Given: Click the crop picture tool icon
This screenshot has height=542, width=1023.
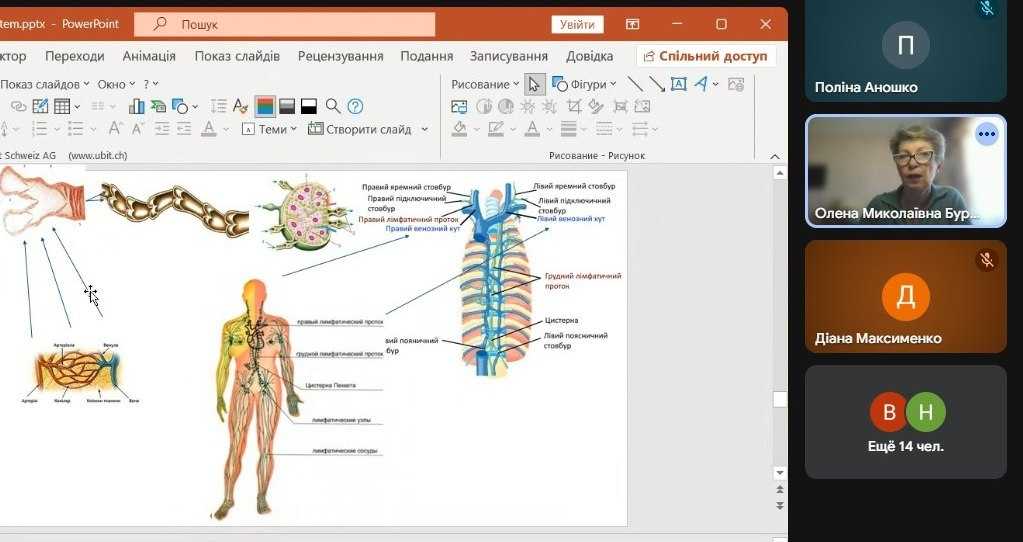Looking at the screenshot, I should 573,106.
